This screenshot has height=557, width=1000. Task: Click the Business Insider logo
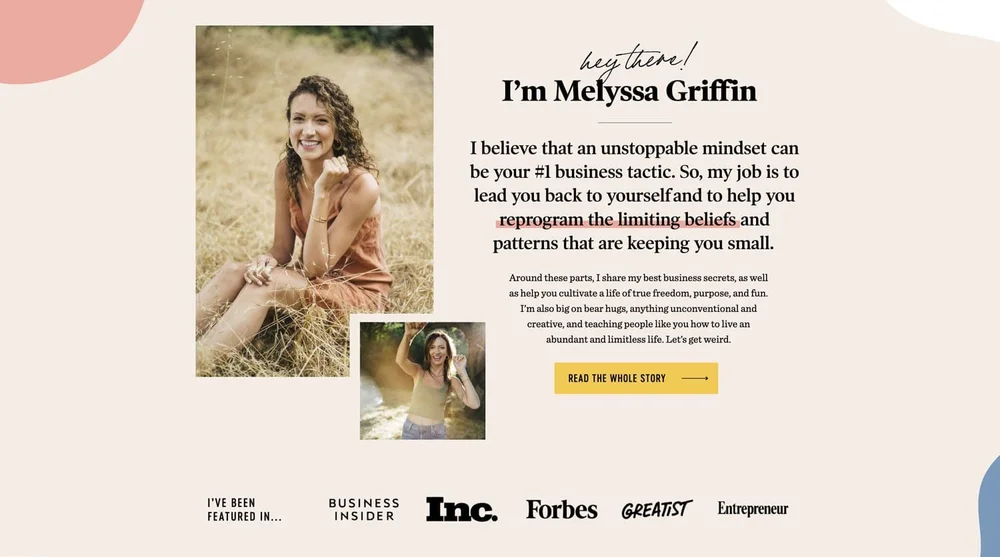pyautogui.click(x=364, y=509)
